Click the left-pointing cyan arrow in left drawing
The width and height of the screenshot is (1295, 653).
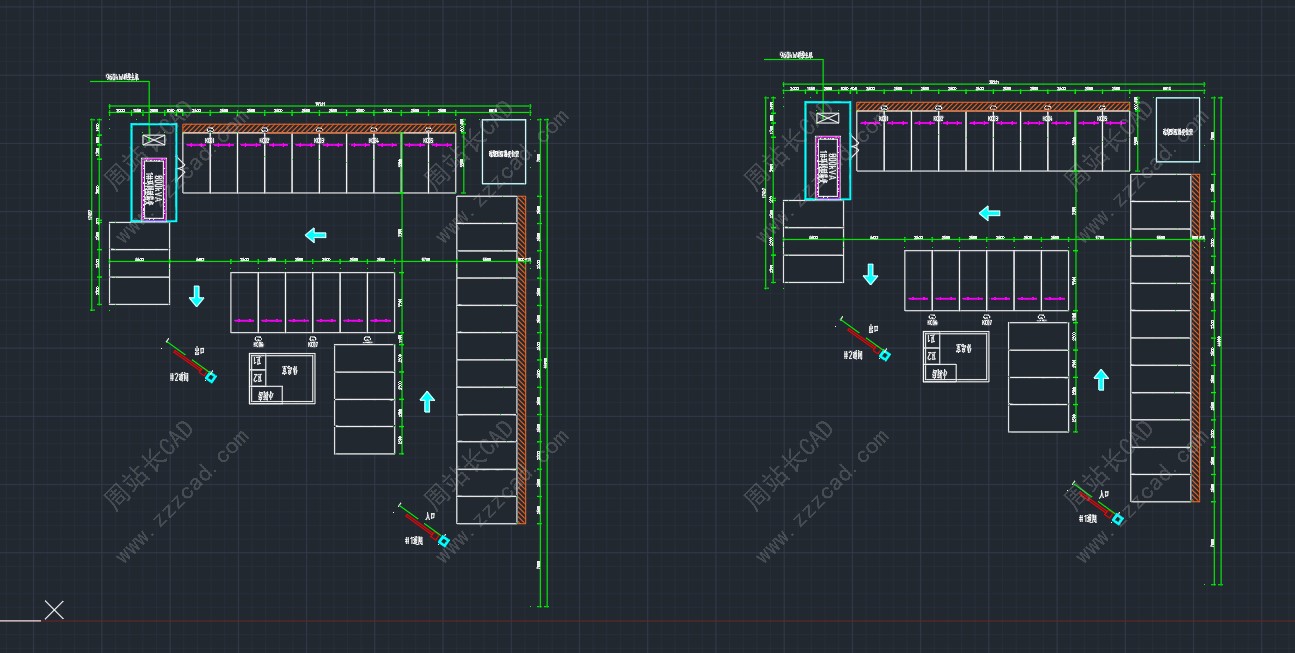tap(315, 235)
